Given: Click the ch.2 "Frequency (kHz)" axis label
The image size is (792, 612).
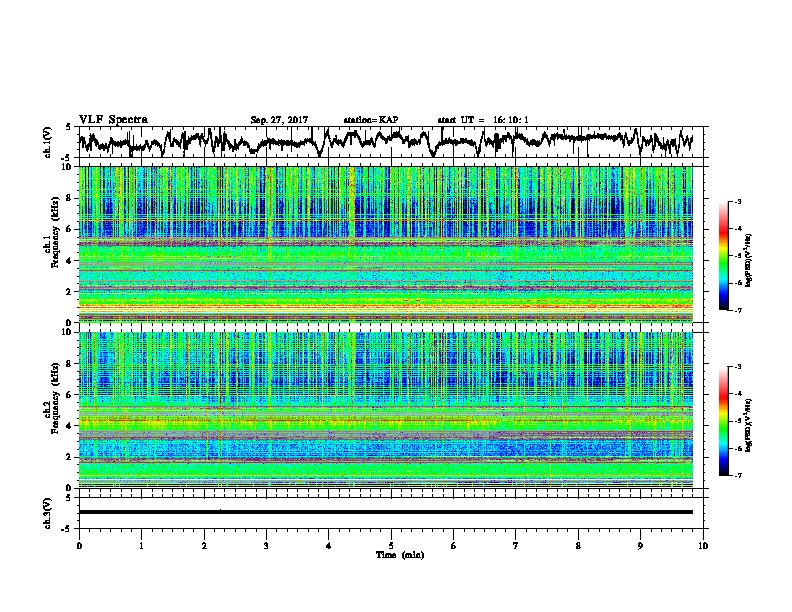Looking at the screenshot, I should click(x=55, y=398).
